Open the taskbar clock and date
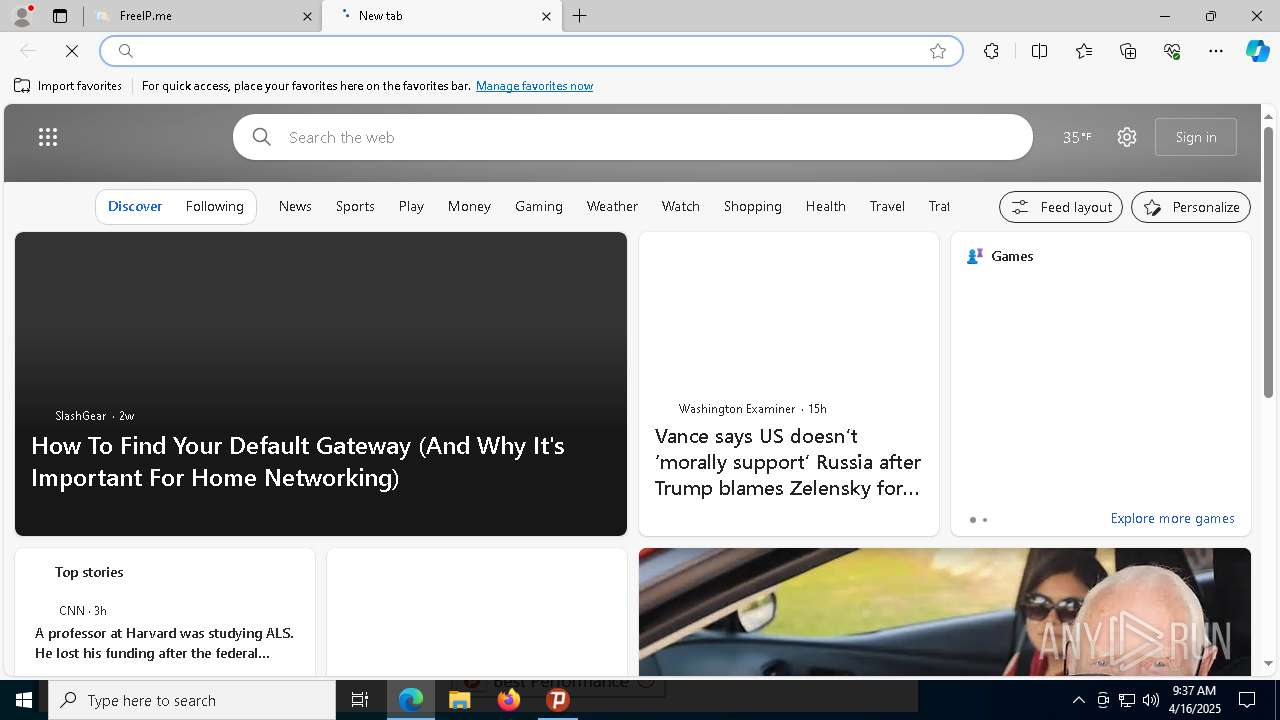The width and height of the screenshot is (1280, 720). coord(1195,700)
